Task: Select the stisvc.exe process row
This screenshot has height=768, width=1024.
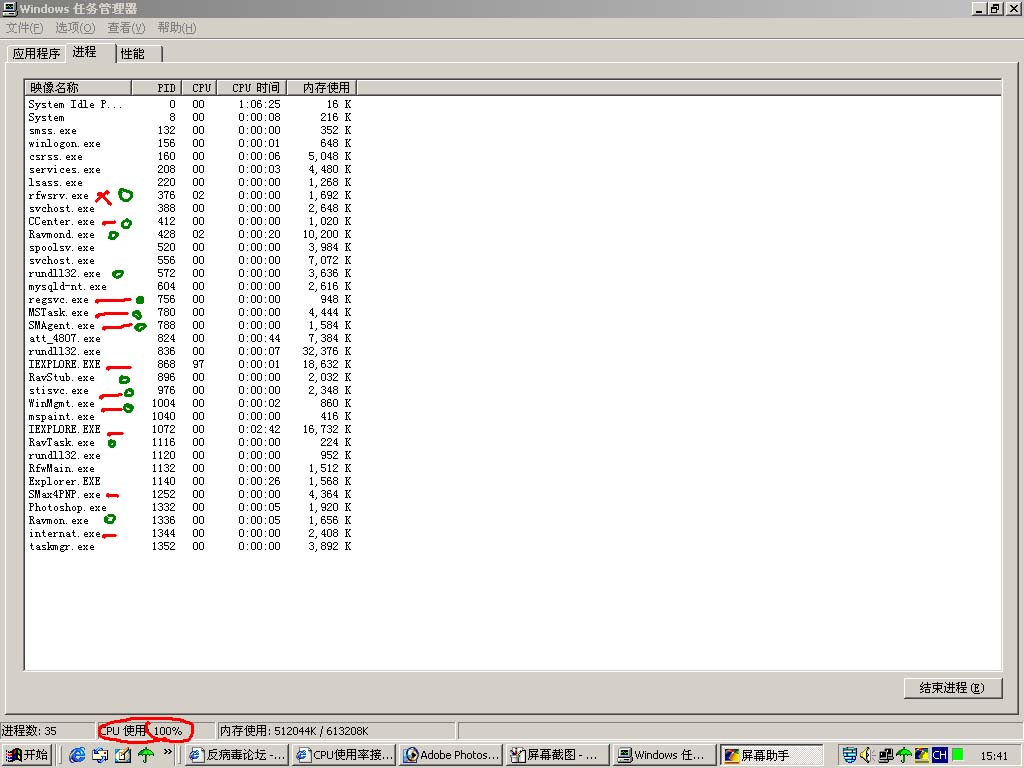Action: 190,391
